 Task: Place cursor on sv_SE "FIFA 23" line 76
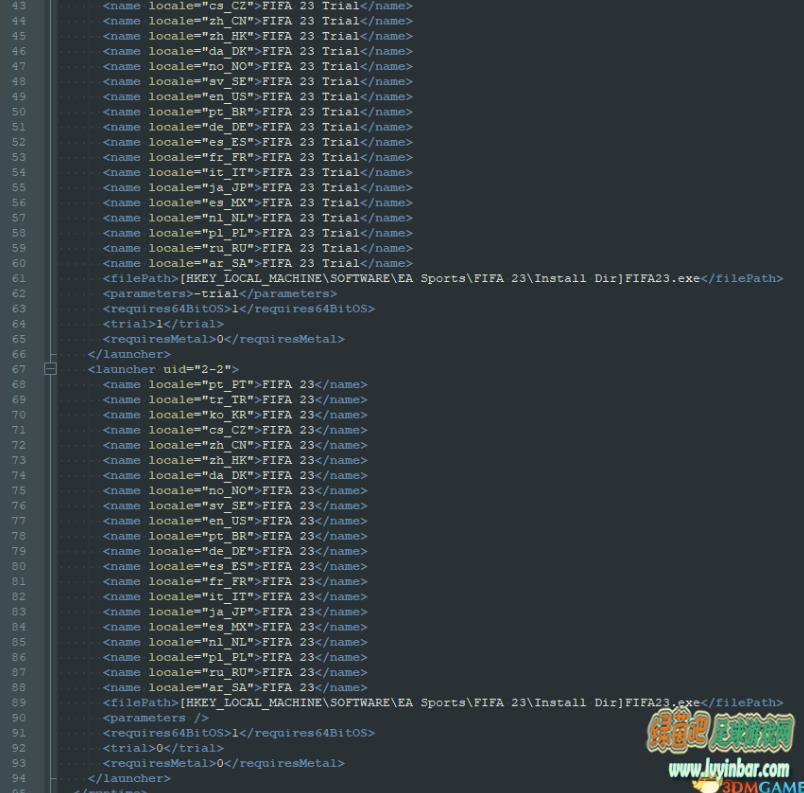pos(235,506)
